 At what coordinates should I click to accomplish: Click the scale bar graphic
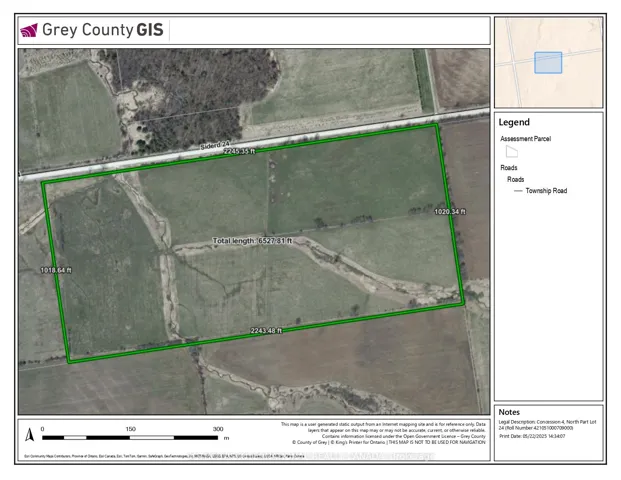(131, 438)
